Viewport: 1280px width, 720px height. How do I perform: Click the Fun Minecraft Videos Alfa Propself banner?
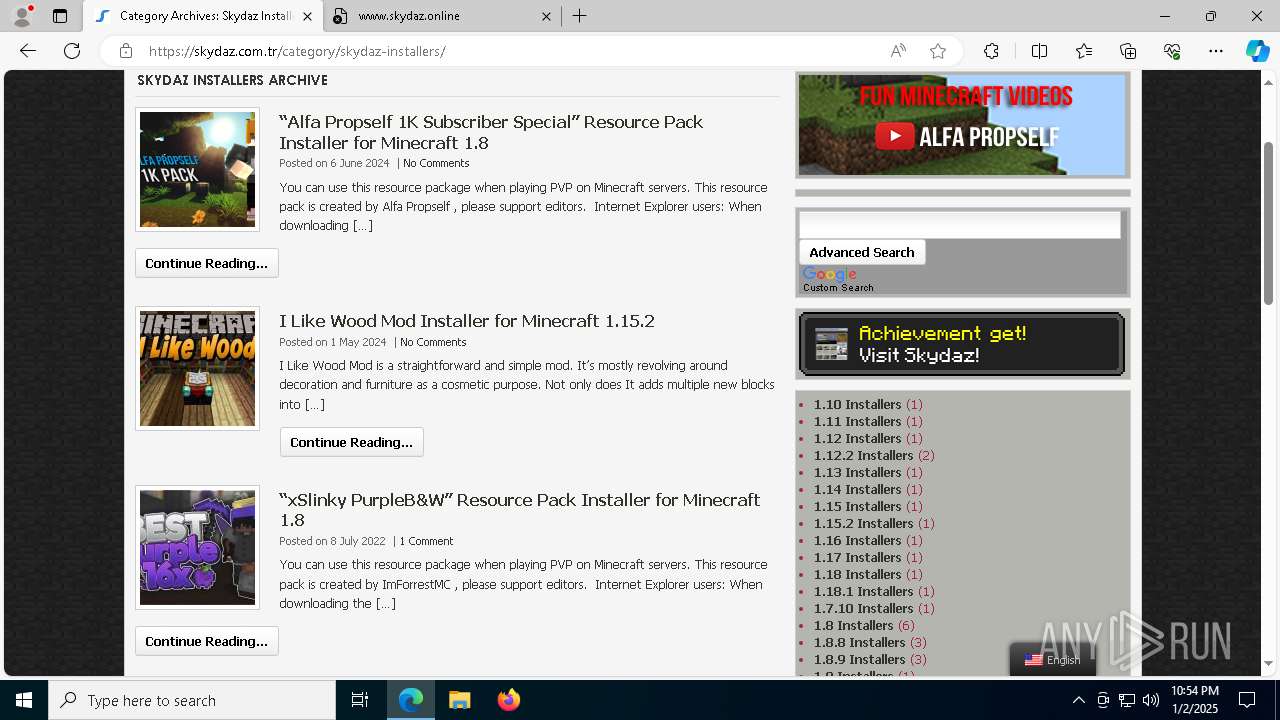[963, 125]
